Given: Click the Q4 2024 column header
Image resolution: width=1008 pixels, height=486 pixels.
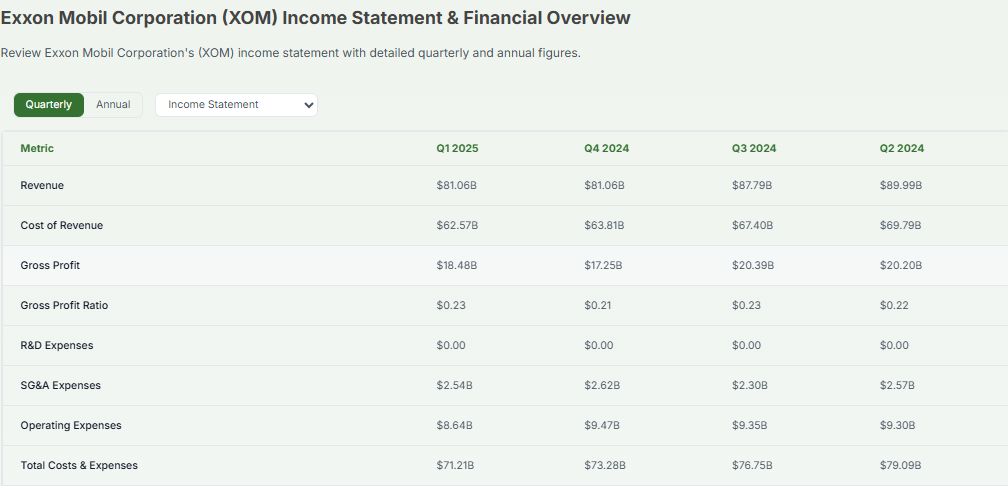Looking at the screenshot, I should pyautogui.click(x=606, y=148).
